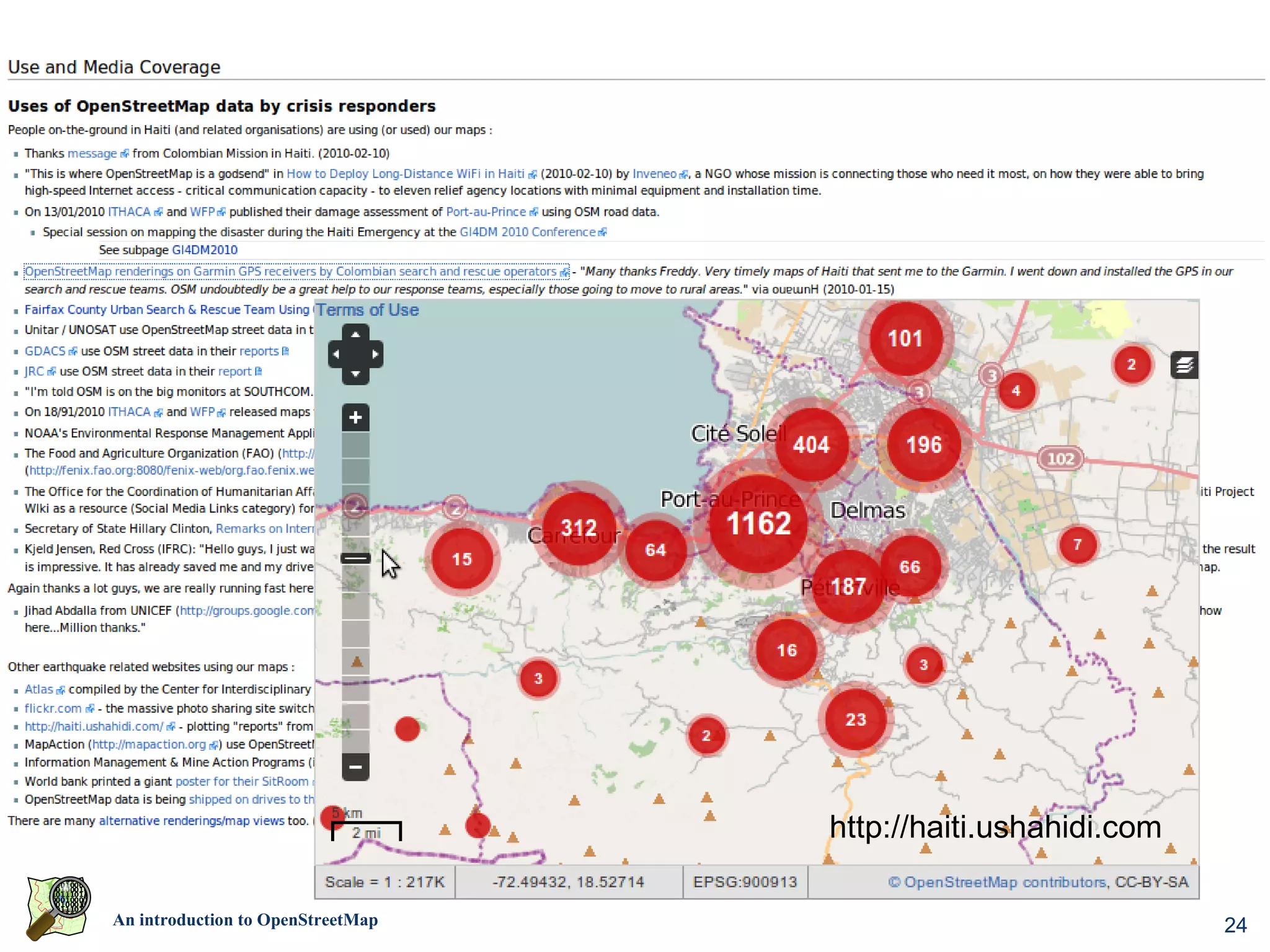Viewport: 1270px width, 952px height.
Task: Open How to Deploy Long-Distance WiFi link
Action: click(x=406, y=174)
